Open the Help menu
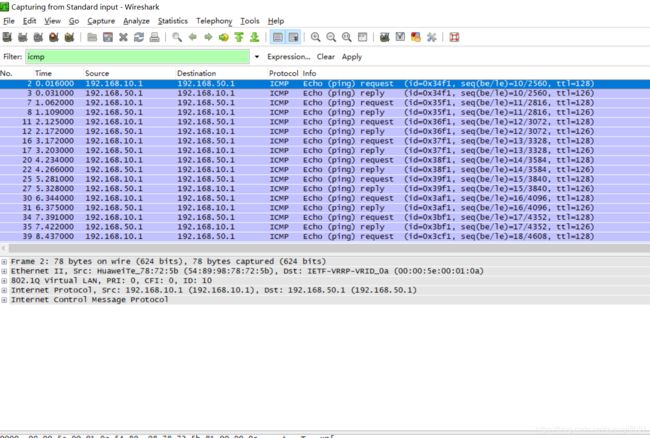The width and height of the screenshot is (650, 438). tap(276, 21)
